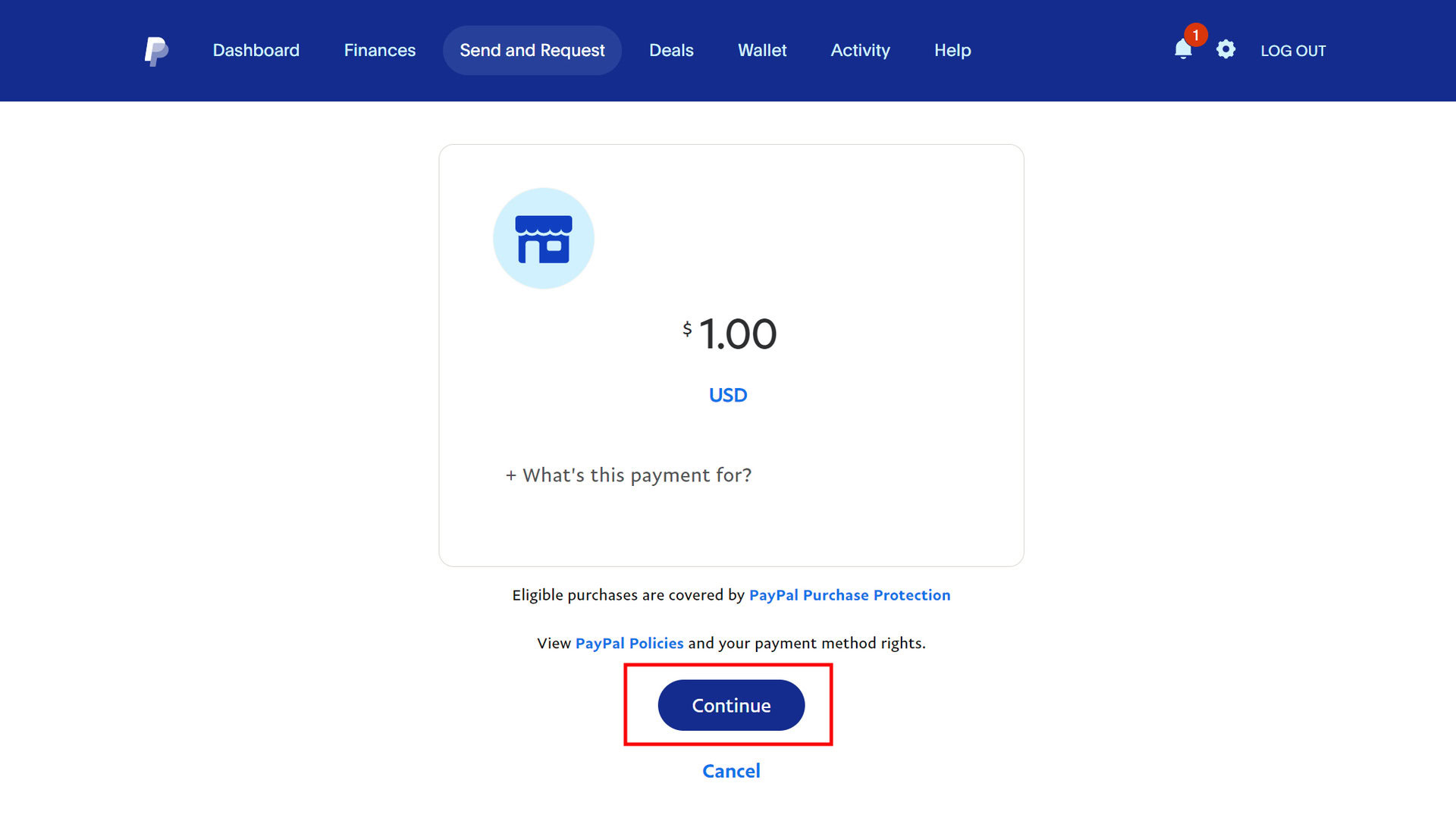
Task: View the Activity page
Action: (x=860, y=50)
